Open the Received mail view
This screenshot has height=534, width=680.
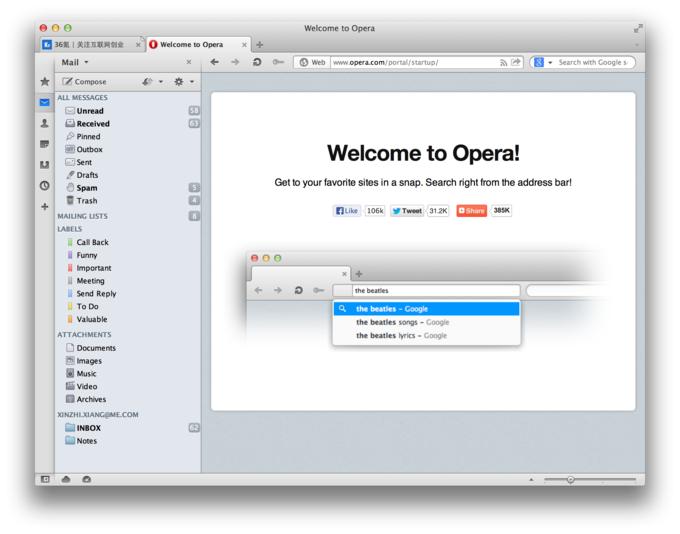pos(128,124)
